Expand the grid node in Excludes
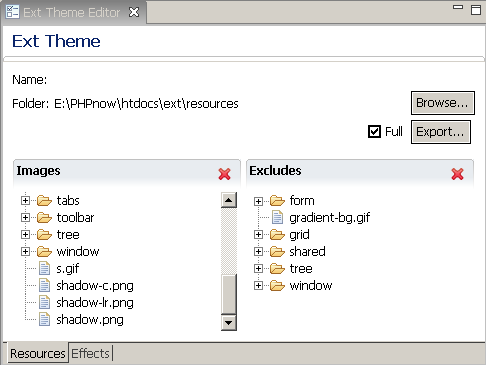The image size is (486, 365). point(258,235)
